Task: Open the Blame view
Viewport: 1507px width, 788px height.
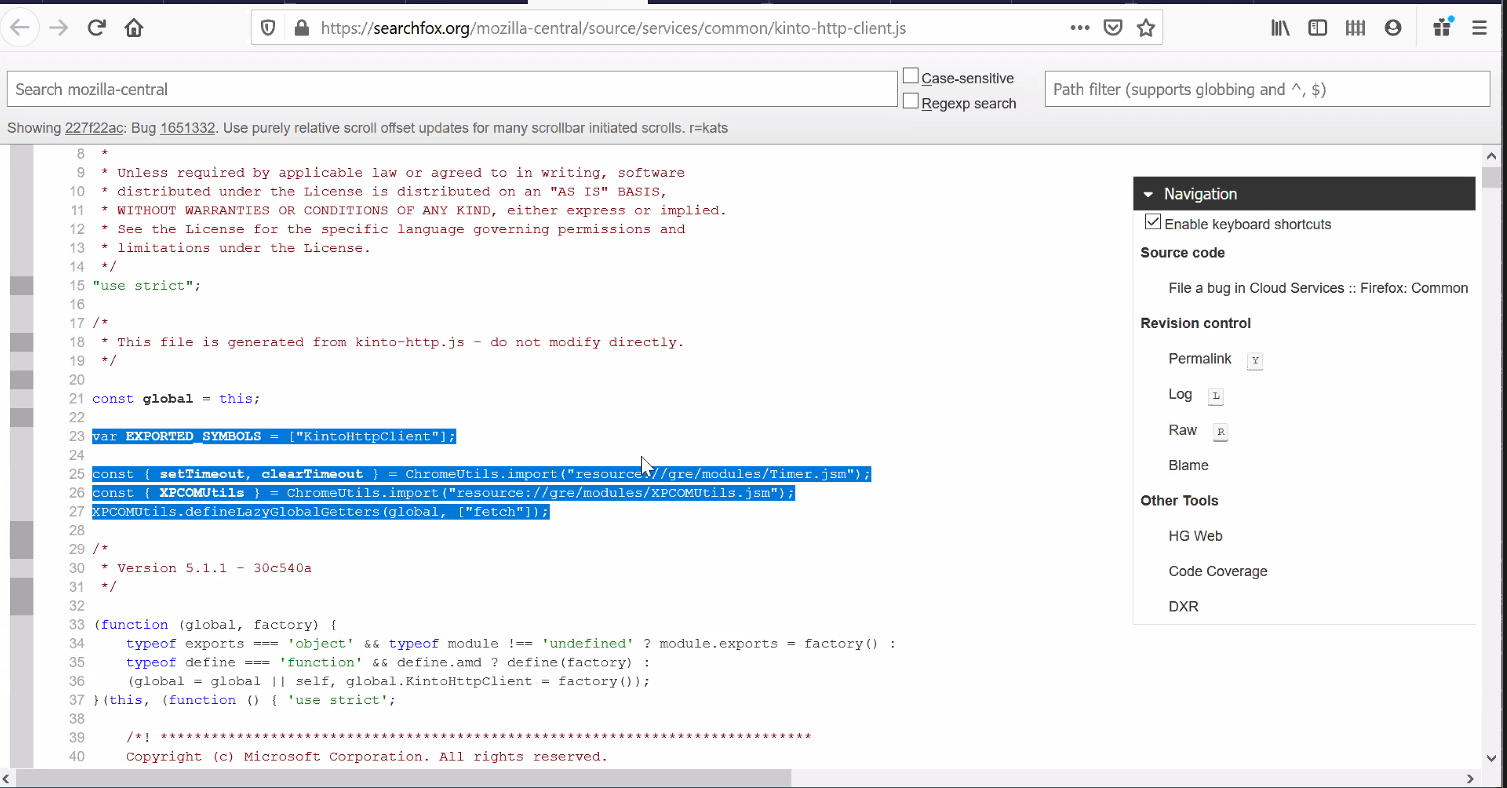Action: (x=1188, y=465)
